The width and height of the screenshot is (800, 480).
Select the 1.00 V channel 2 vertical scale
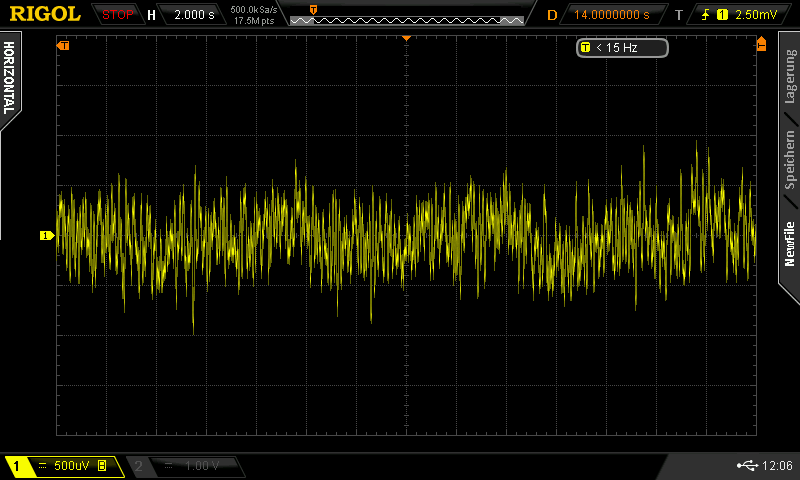pyautogui.click(x=202, y=466)
